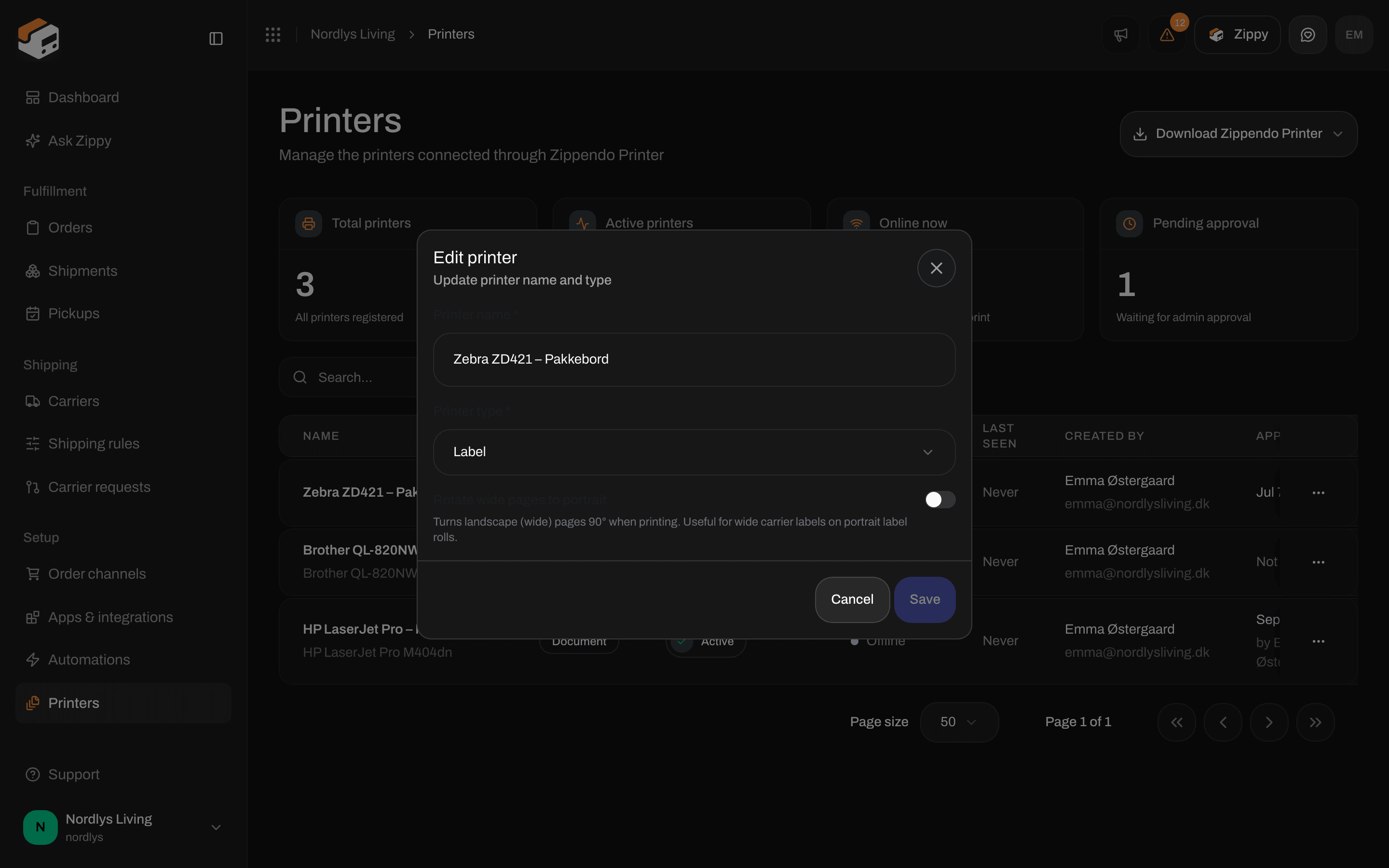Open Carrier requests in the sidebar

(123, 487)
